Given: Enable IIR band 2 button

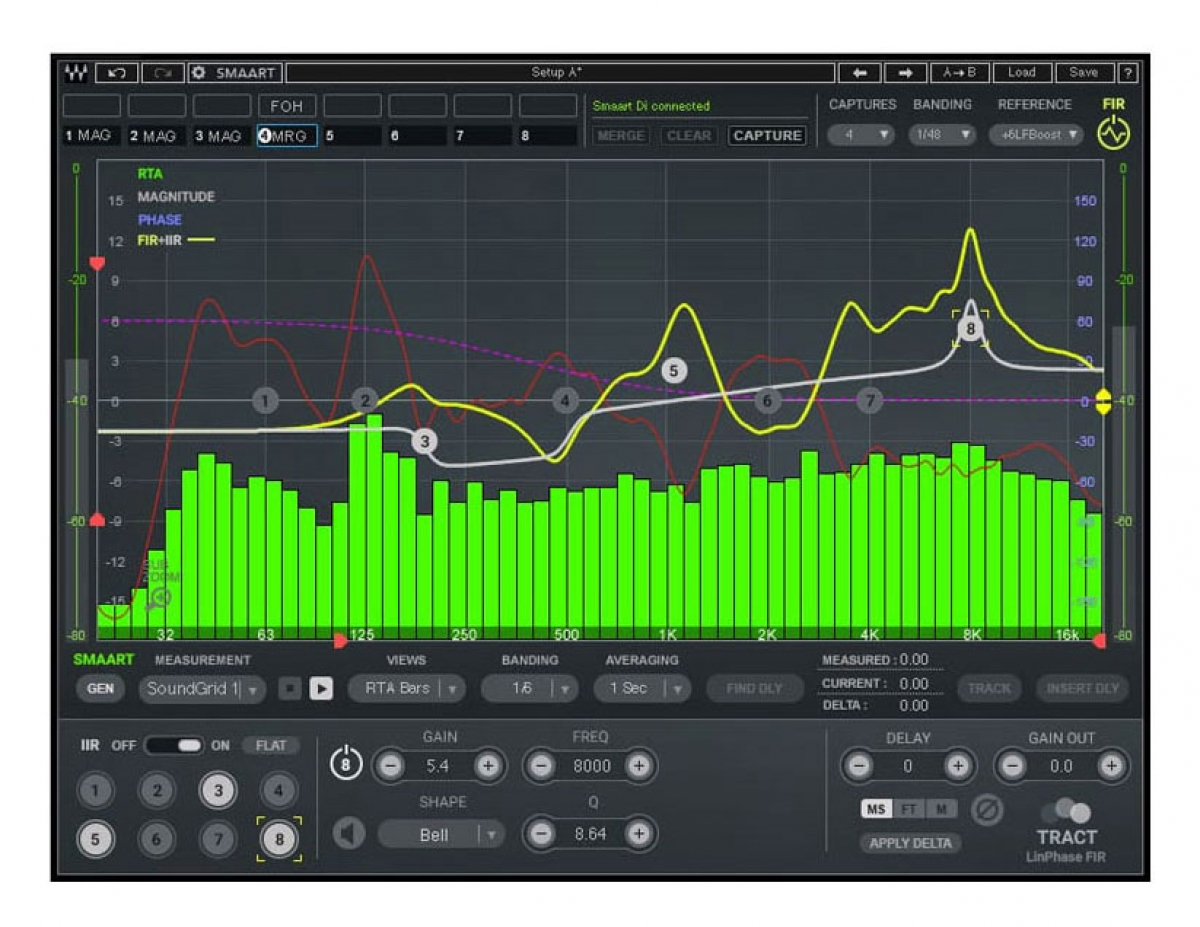Looking at the screenshot, I should pyautogui.click(x=156, y=792).
